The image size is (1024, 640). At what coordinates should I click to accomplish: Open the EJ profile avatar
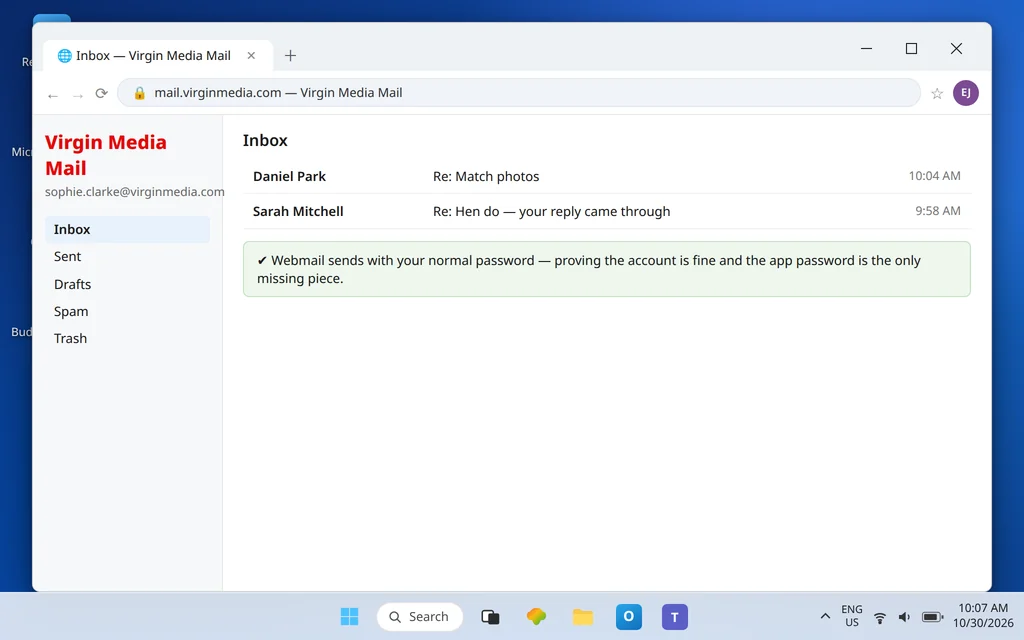pos(965,93)
